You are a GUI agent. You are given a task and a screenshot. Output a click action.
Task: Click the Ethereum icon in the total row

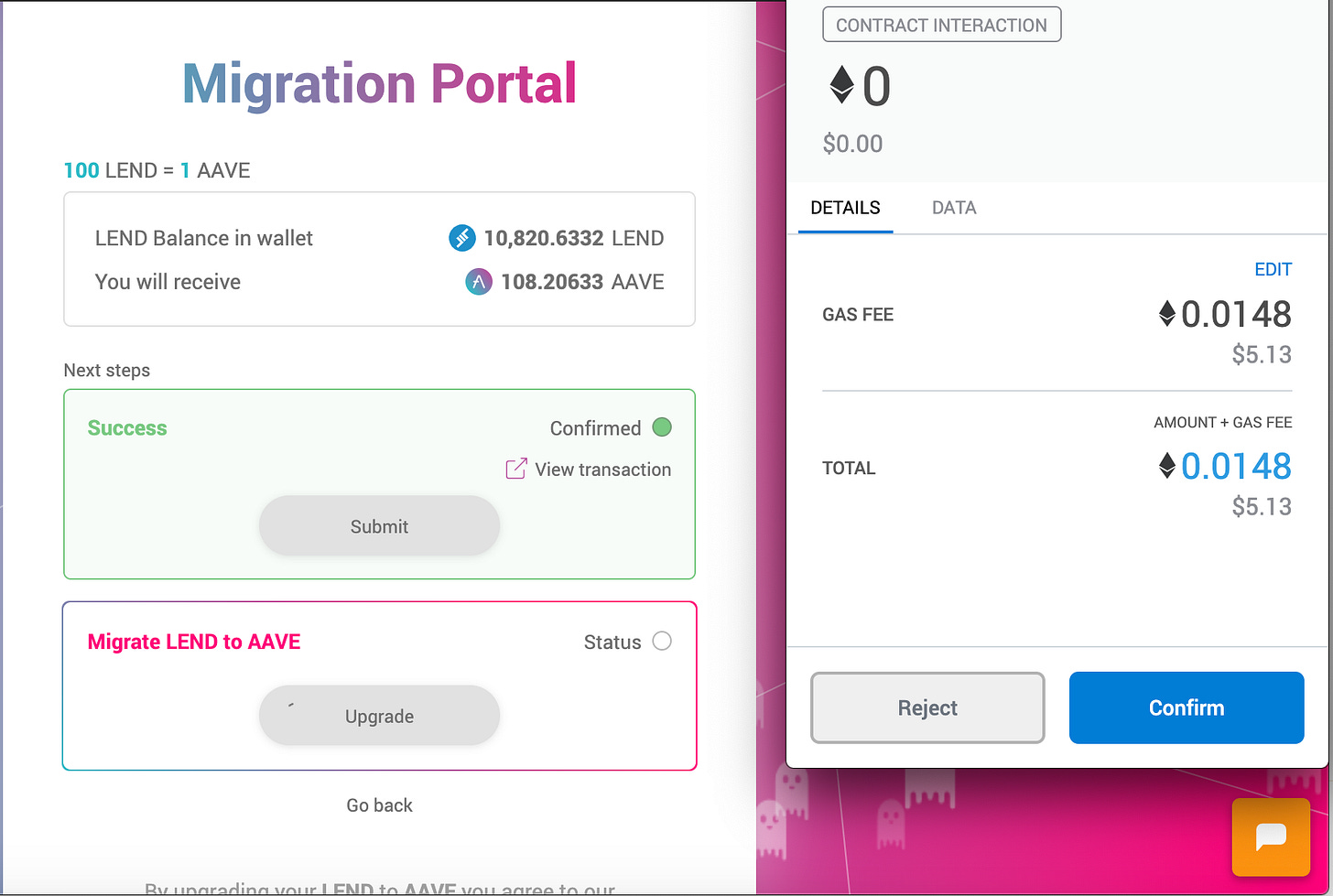1167,467
